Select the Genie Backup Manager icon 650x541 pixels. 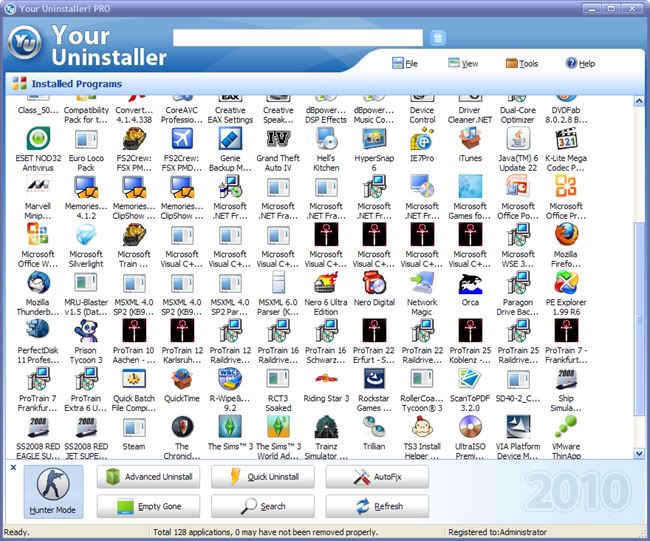click(x=230, y=138)
